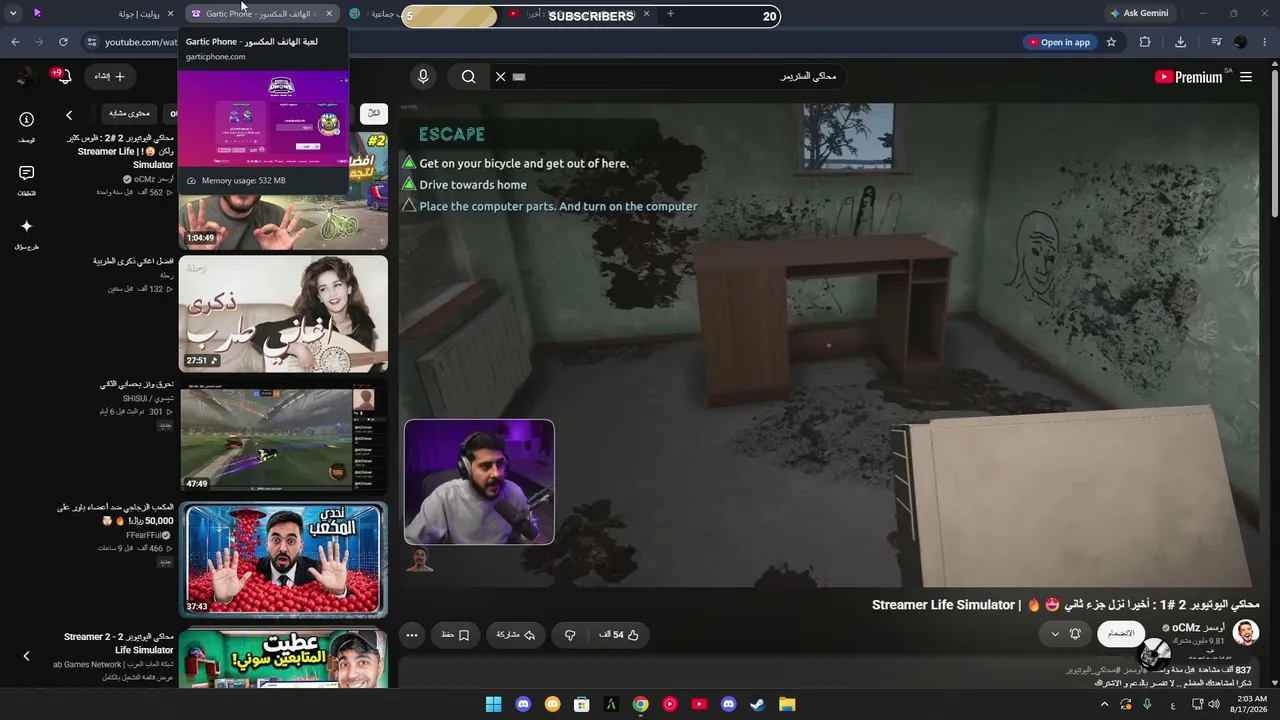Screen dimensions: 1280x720
Task: Open the Chrome profile avatar
Action: coord(1241,42)
